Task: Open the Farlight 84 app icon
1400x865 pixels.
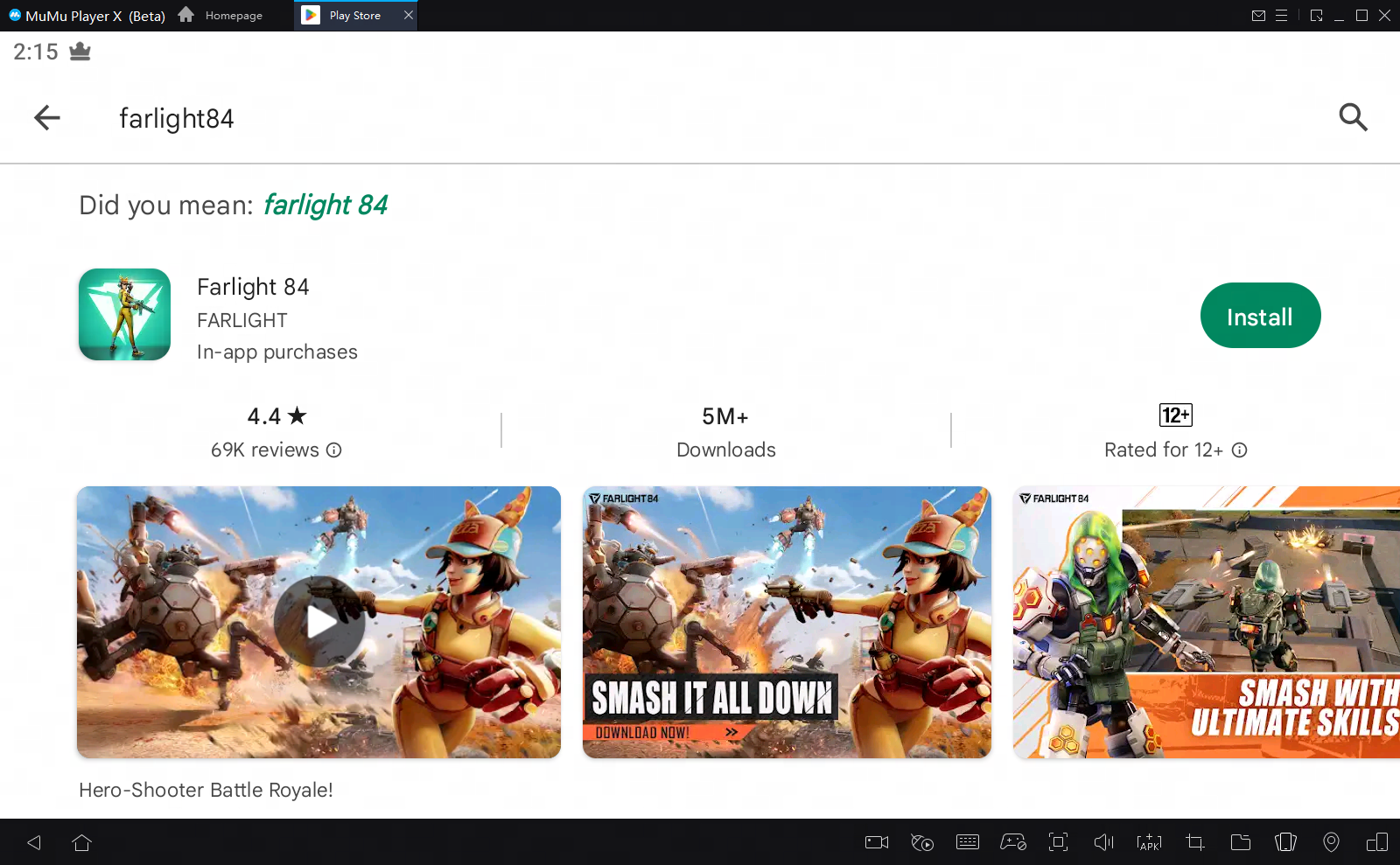Action: (x=124, y=314)
